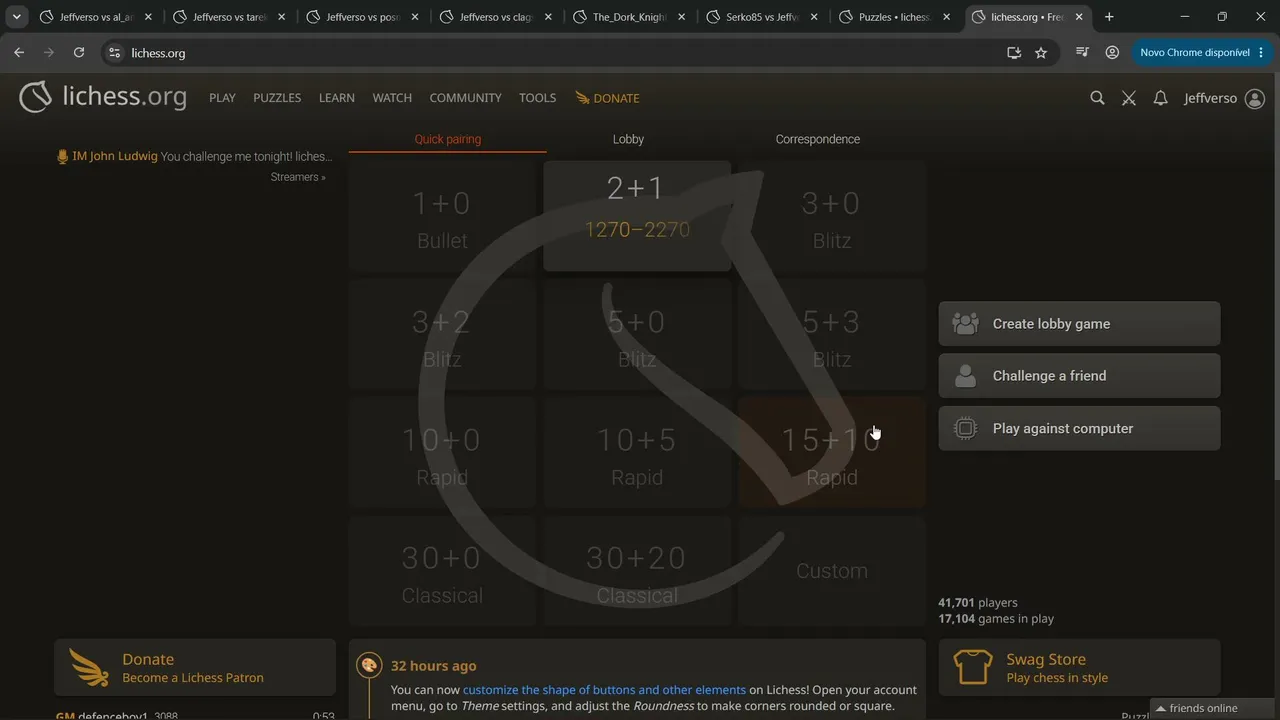Close the active lichess.org browser tab
This screenshot has height=720, width=1280.
[x=1079, y=17]
